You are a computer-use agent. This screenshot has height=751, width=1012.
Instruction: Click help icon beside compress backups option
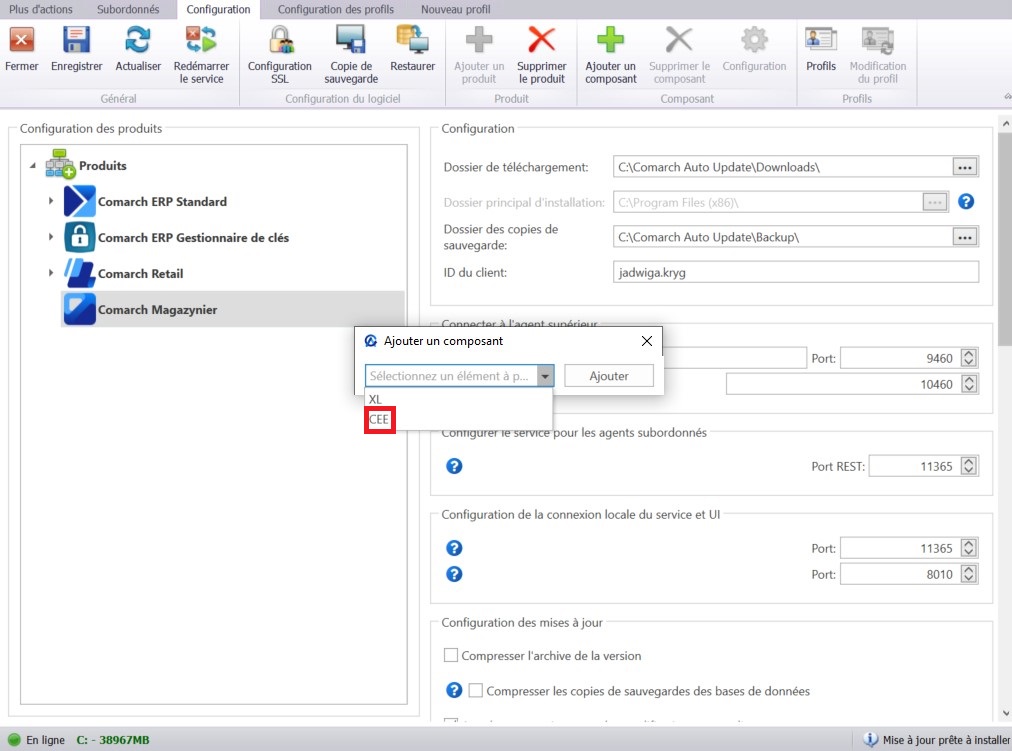(454, 690)
